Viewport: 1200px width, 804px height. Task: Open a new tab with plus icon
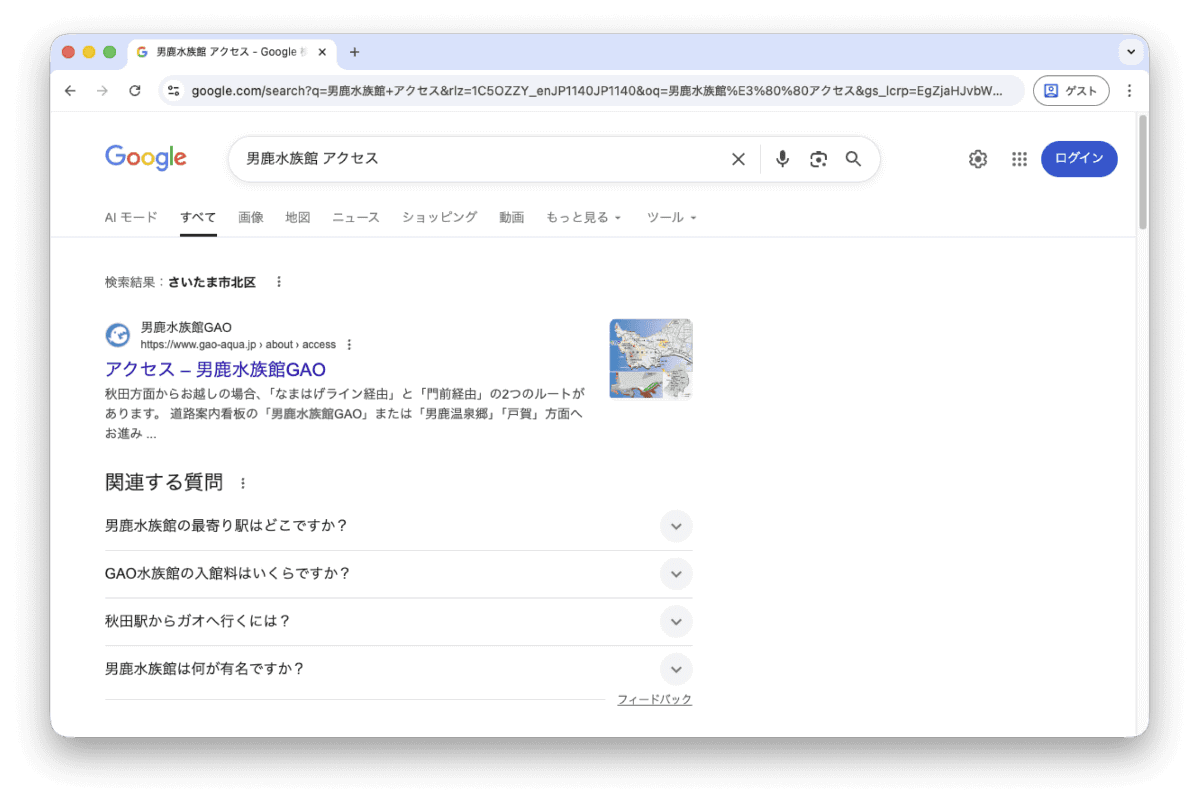pyautogui.click(x=354, y=52)
